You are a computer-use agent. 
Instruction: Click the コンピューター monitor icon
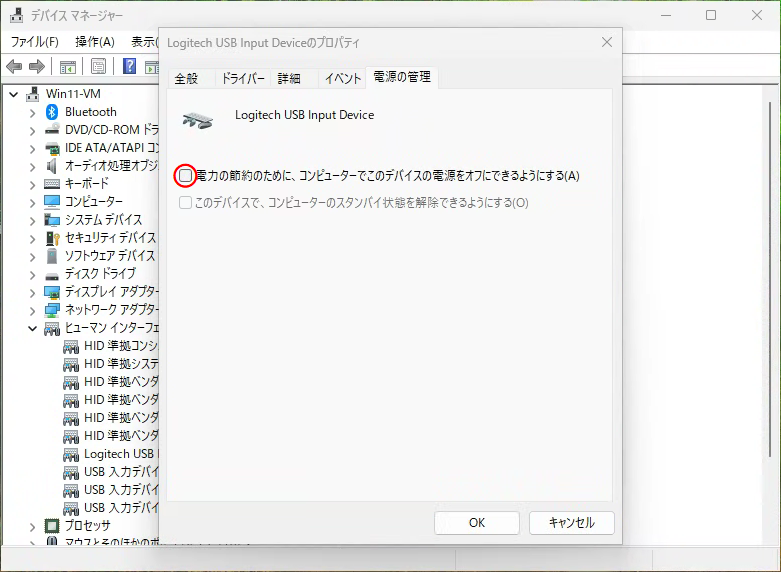coord(52,202)
